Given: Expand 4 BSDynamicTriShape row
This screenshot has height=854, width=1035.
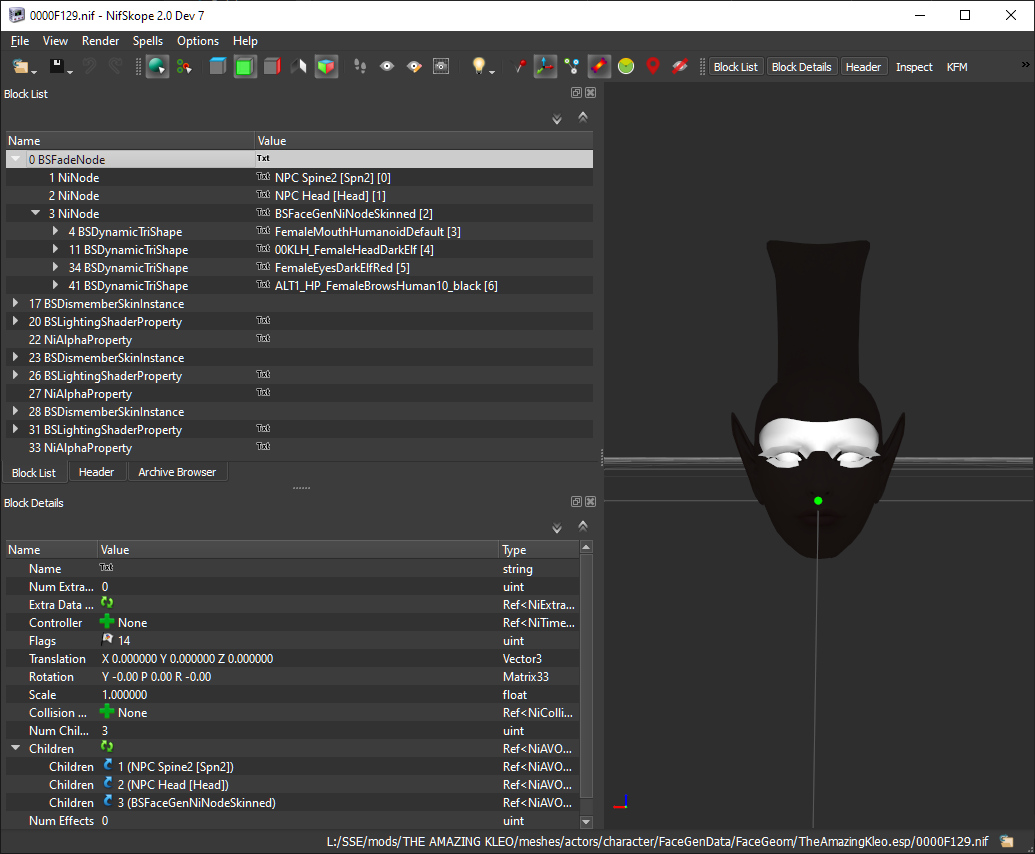Looking at the screenshot, I should 55,232.
